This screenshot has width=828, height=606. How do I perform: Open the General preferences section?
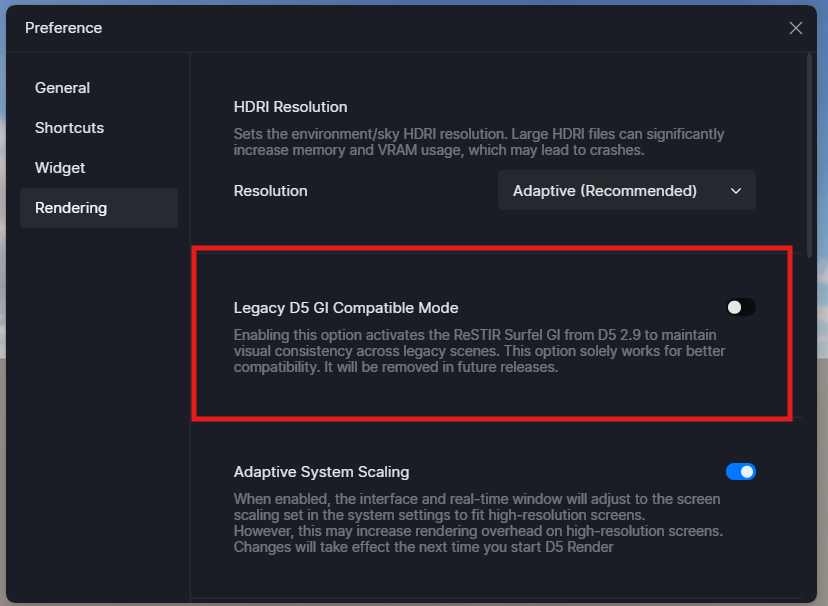pyautogui.click(x=62, y=88)
